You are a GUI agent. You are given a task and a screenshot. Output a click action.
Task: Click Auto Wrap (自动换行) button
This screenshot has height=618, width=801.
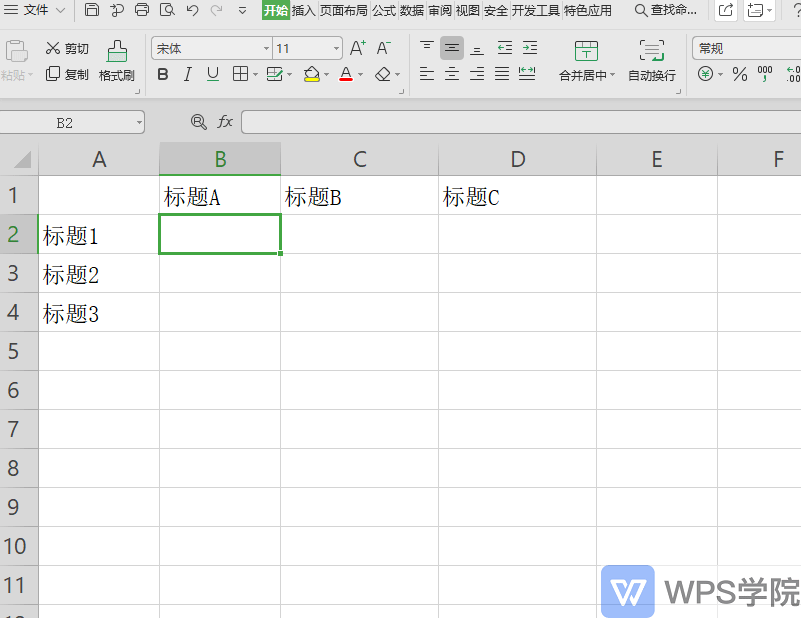pyautogui.click(x=652, y=61)
